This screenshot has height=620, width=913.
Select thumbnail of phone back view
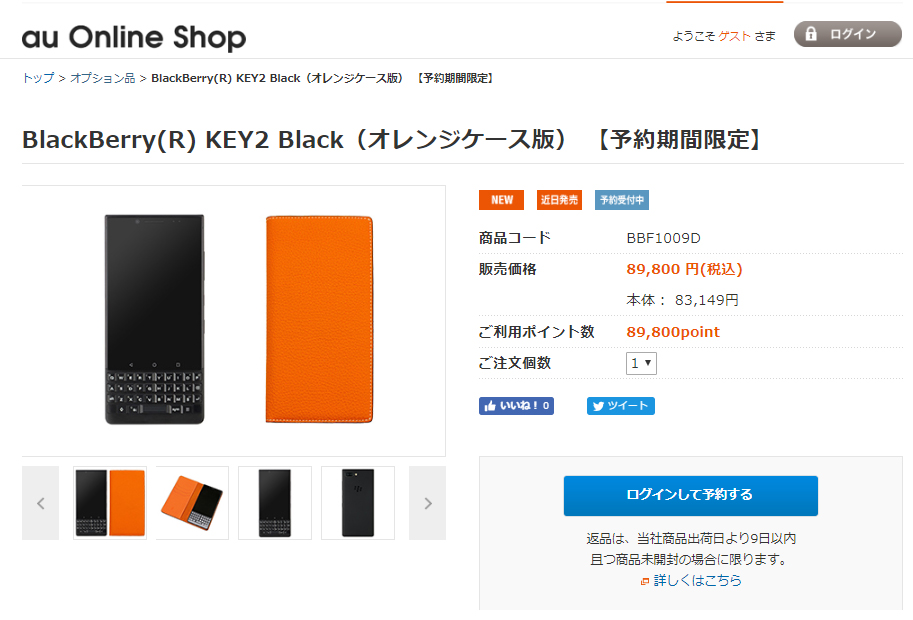[x=358, y=503]
